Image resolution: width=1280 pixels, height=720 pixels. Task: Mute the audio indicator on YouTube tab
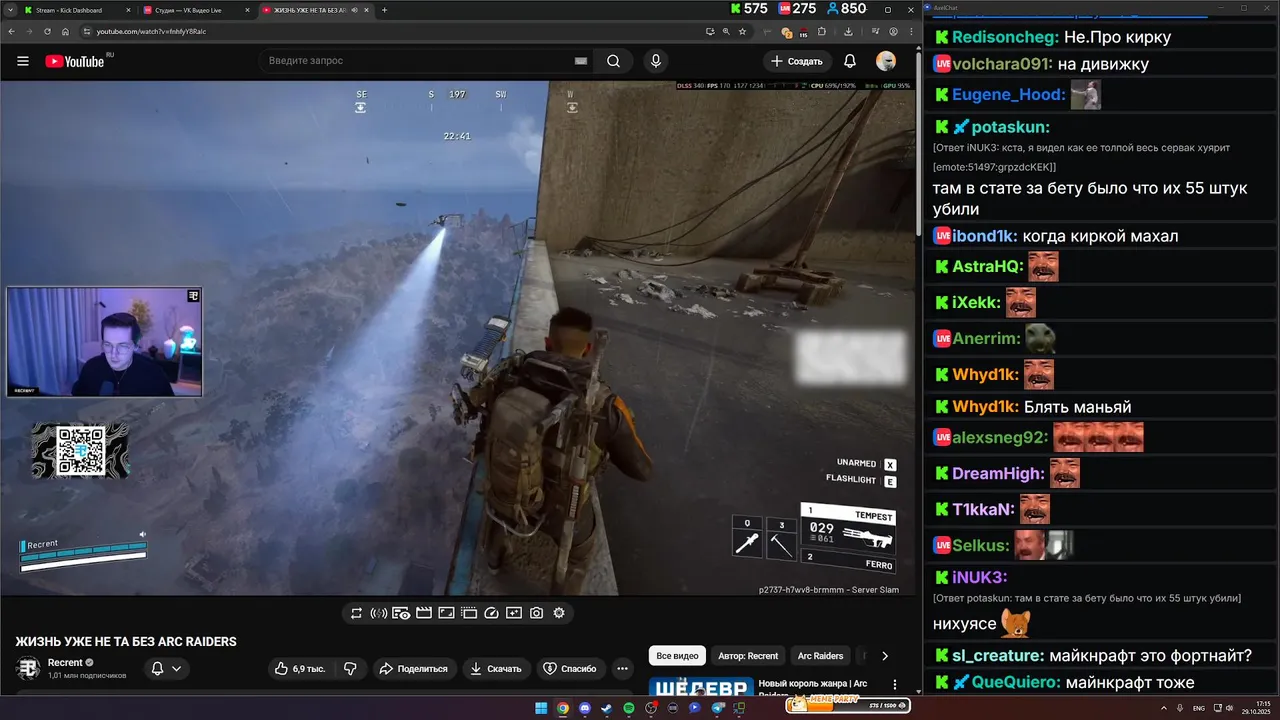[x=353, y=10]
